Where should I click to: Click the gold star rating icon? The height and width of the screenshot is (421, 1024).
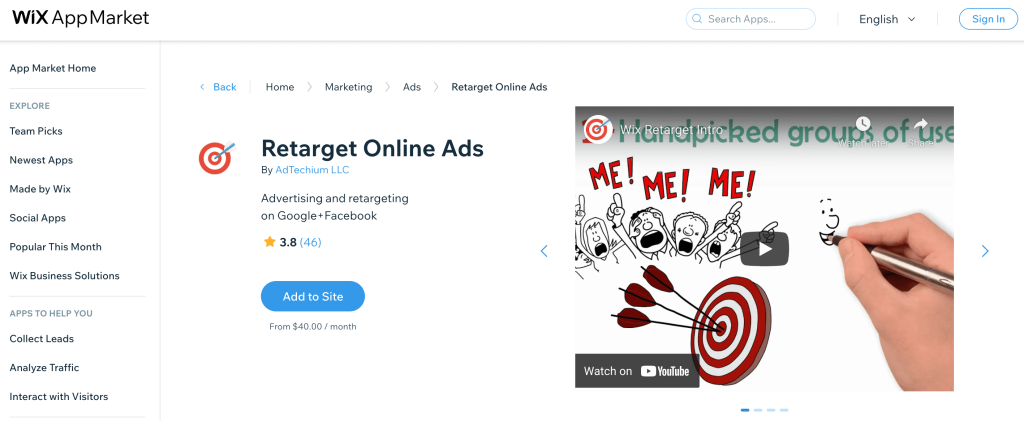coord(270,242)
